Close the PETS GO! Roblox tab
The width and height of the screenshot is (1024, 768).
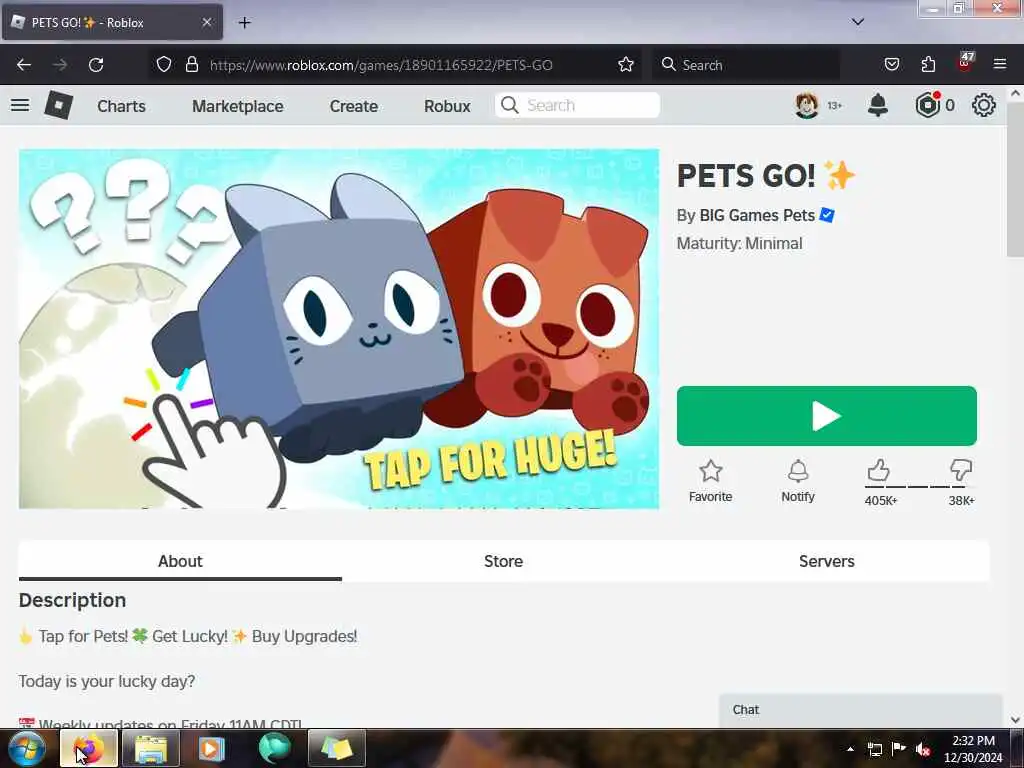(206, 22)
